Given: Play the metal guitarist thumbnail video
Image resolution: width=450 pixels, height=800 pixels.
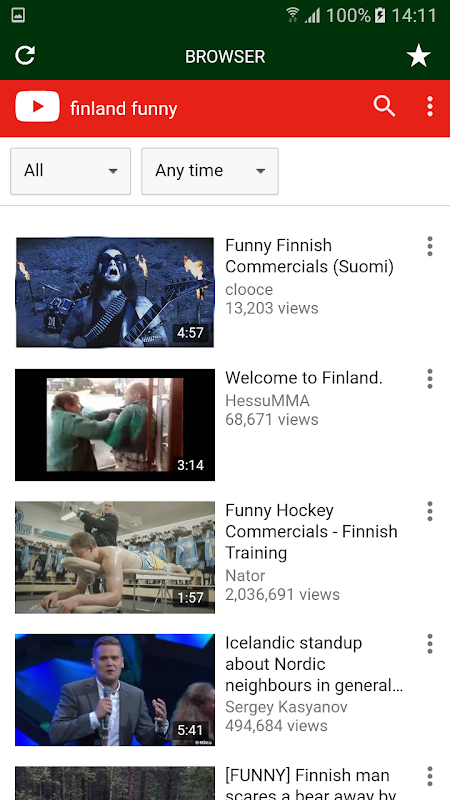Looking at the screenshot, I should point(115,292).
